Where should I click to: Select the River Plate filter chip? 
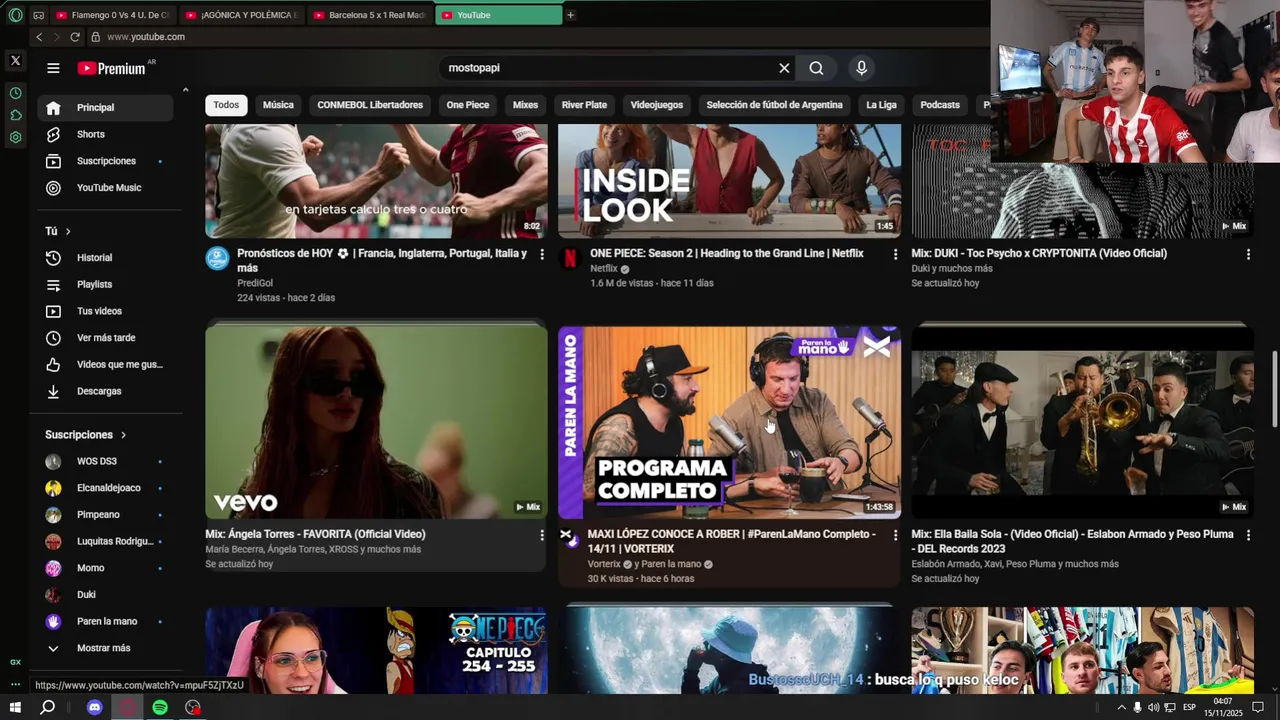[584, 105]
